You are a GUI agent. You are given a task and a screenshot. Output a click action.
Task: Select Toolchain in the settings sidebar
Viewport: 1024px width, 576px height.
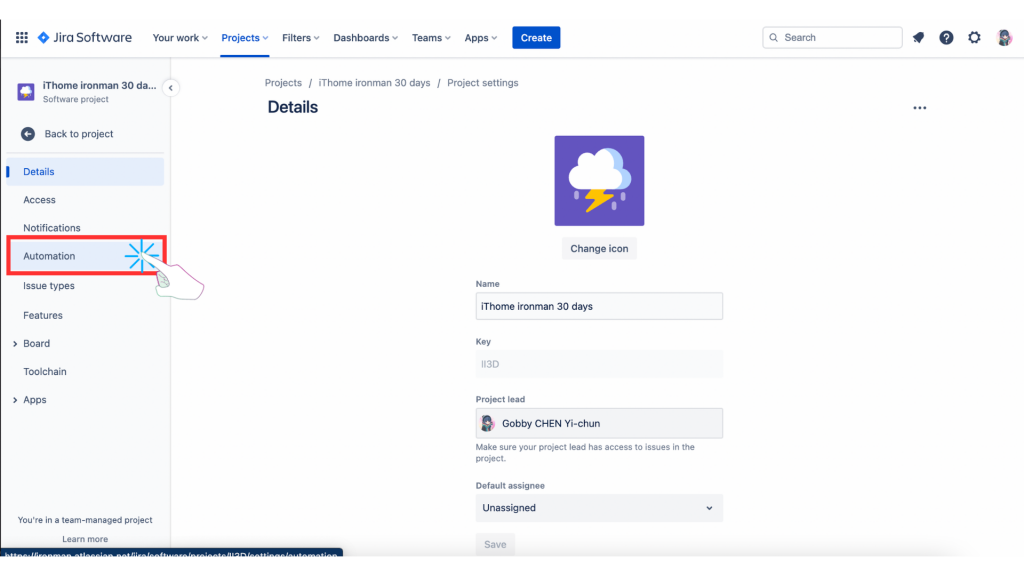click(45, 372)
